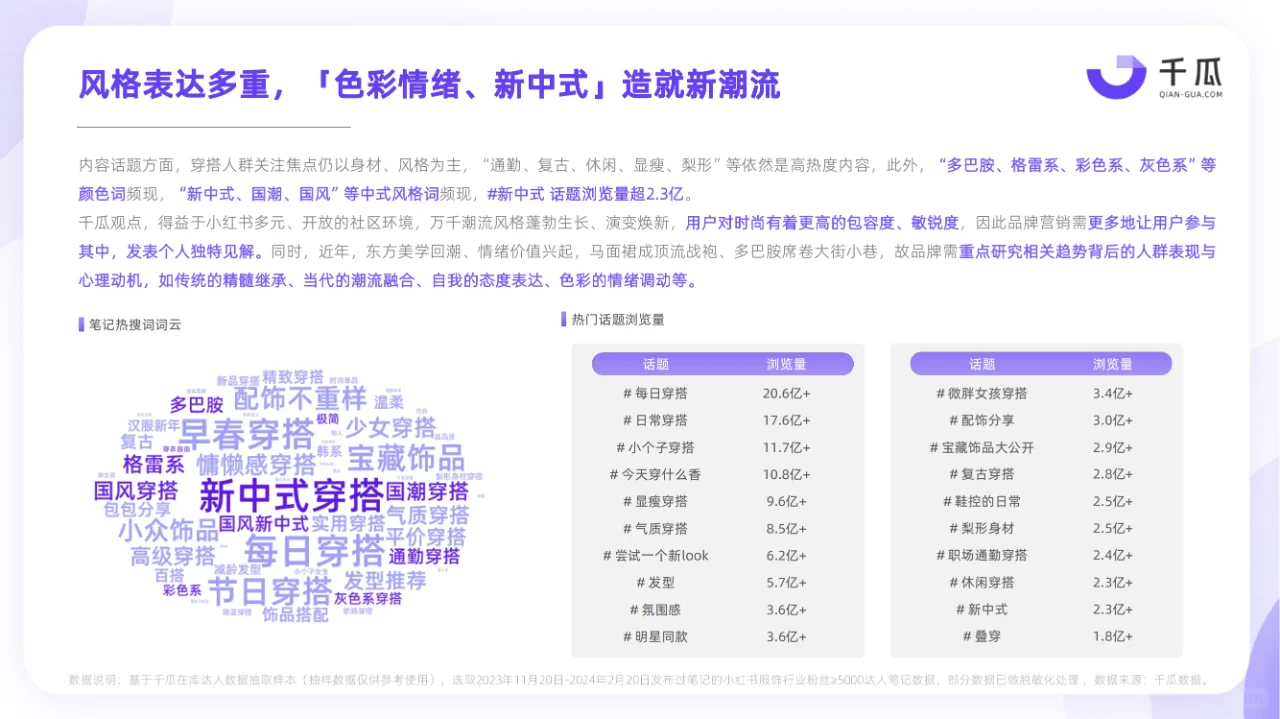This screenshot has height=719, width=1280.
Task: Click 通勤穿搭 in the word cloud
Action: pos(425,557)
